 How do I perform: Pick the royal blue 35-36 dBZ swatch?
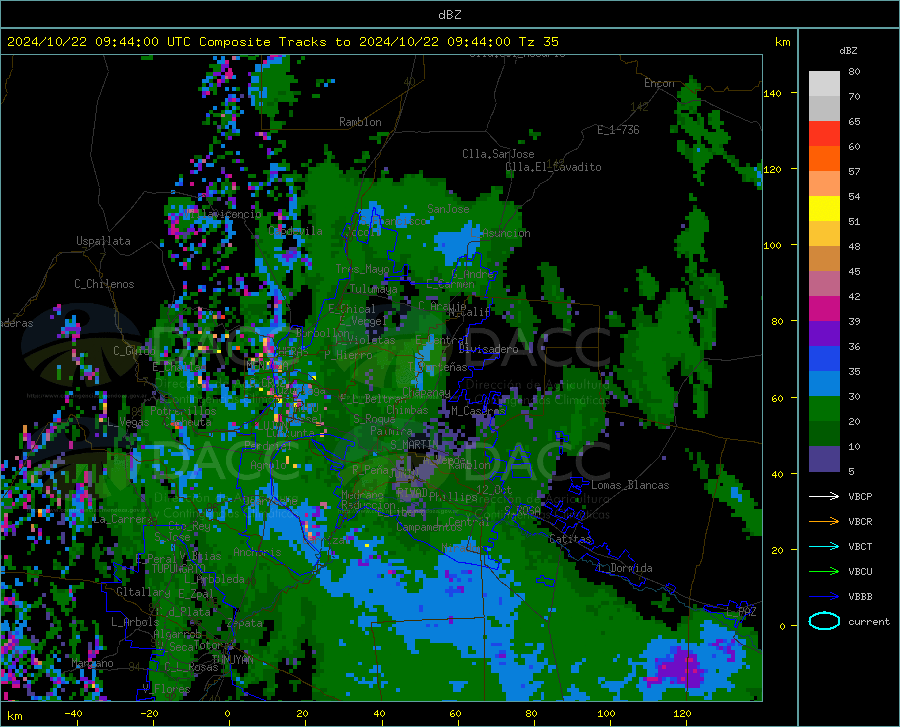pos(824,359)
